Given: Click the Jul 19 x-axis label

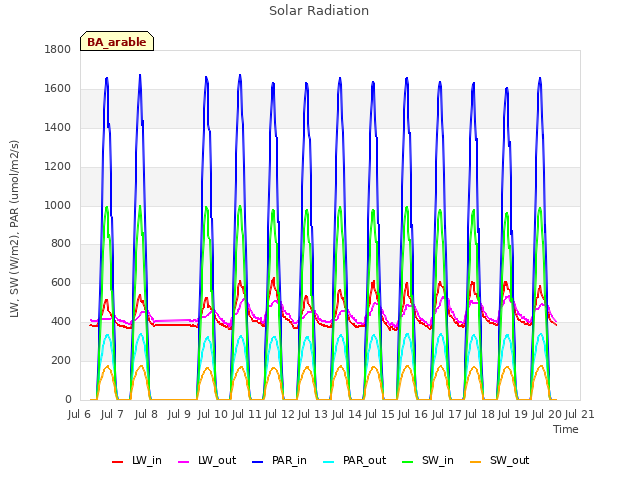Looking at the screenshot, I should click(x=513, y=415).
